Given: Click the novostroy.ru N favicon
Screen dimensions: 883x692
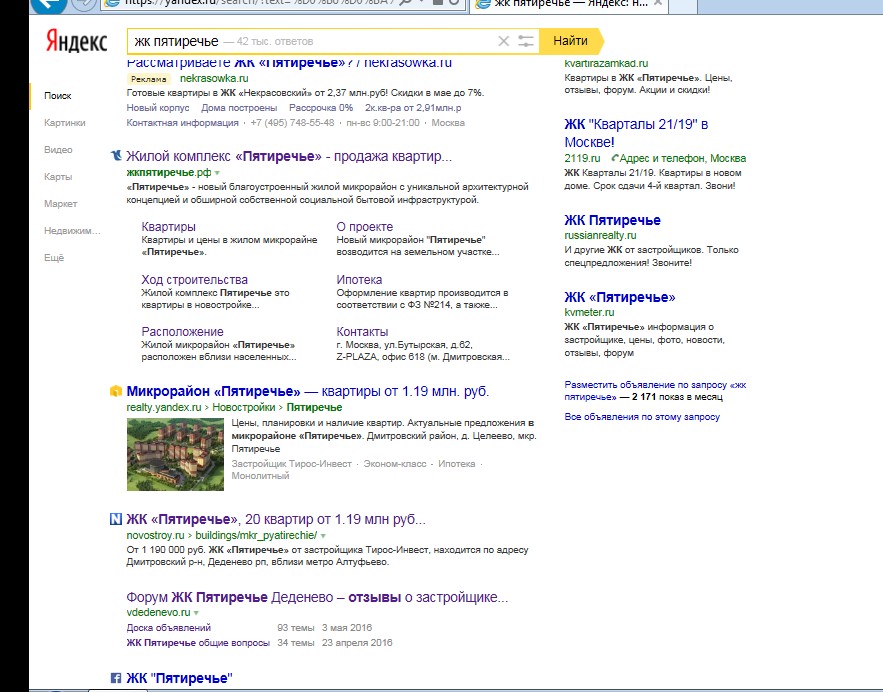Looking at the screenshot, I should [115, 519].
